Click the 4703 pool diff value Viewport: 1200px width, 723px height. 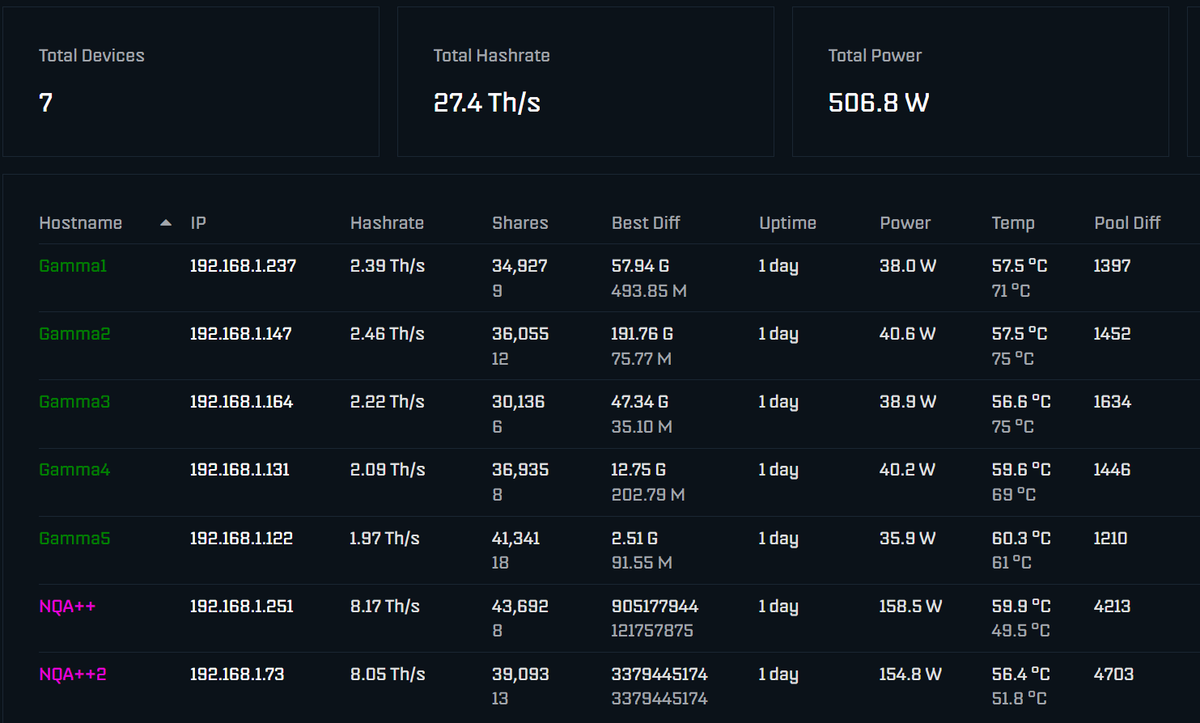point(1113,674)
